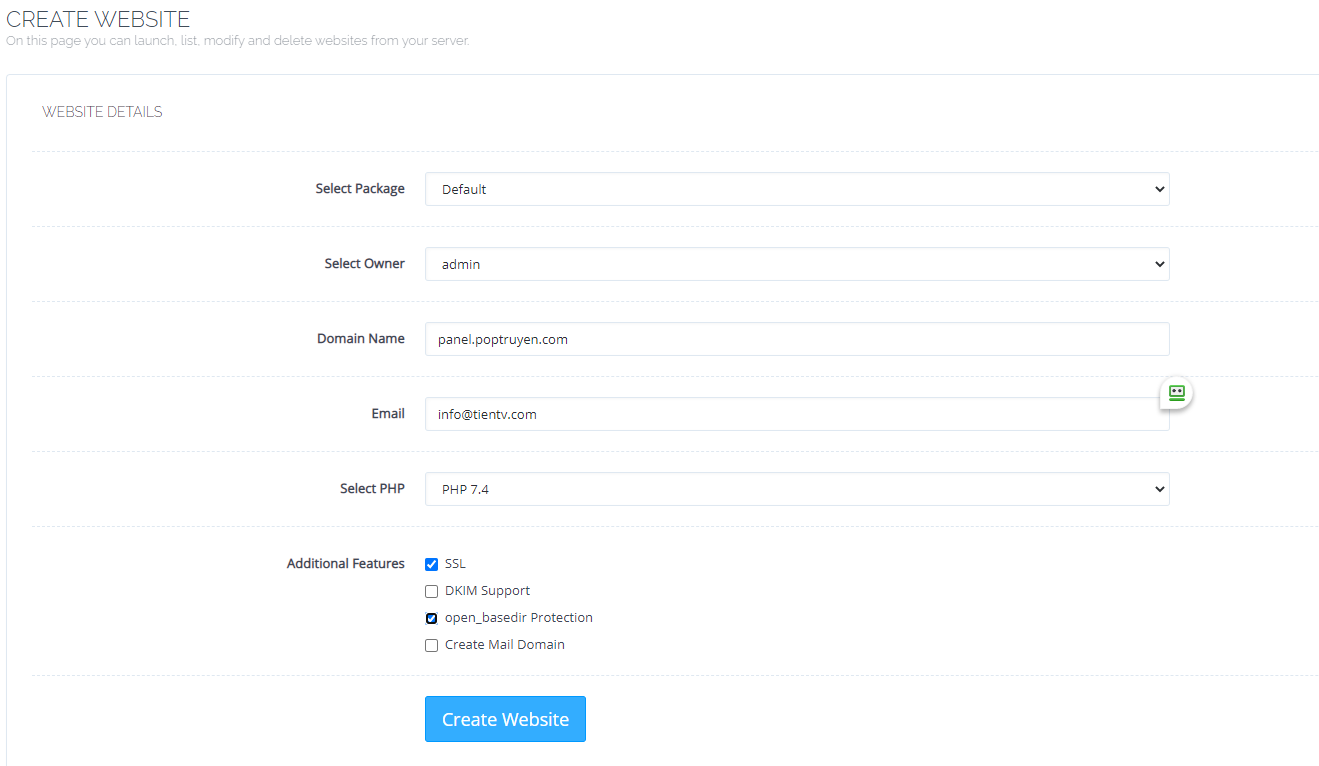
Task: Click the CREATE WEBSITE page title
Action: (98, 19)
